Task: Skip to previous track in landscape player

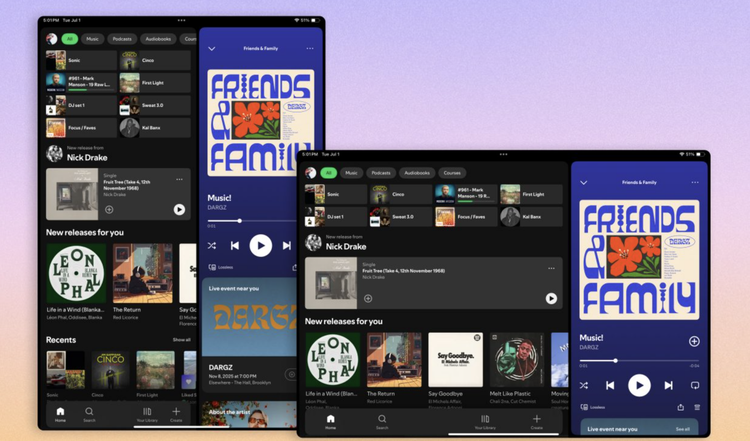Action: (610, 385)
